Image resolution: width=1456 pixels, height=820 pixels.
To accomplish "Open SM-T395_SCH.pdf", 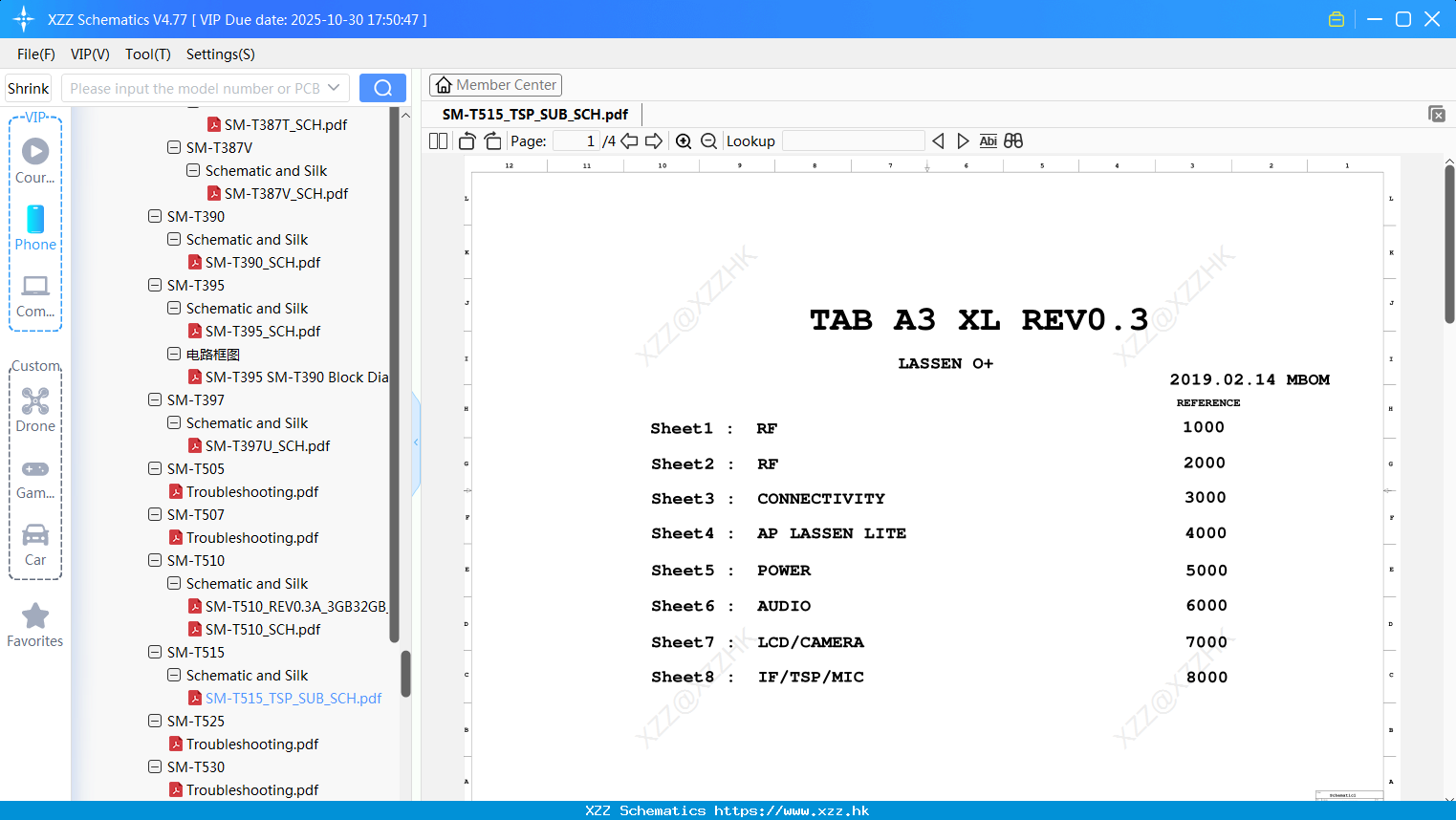I will point(263,331).
